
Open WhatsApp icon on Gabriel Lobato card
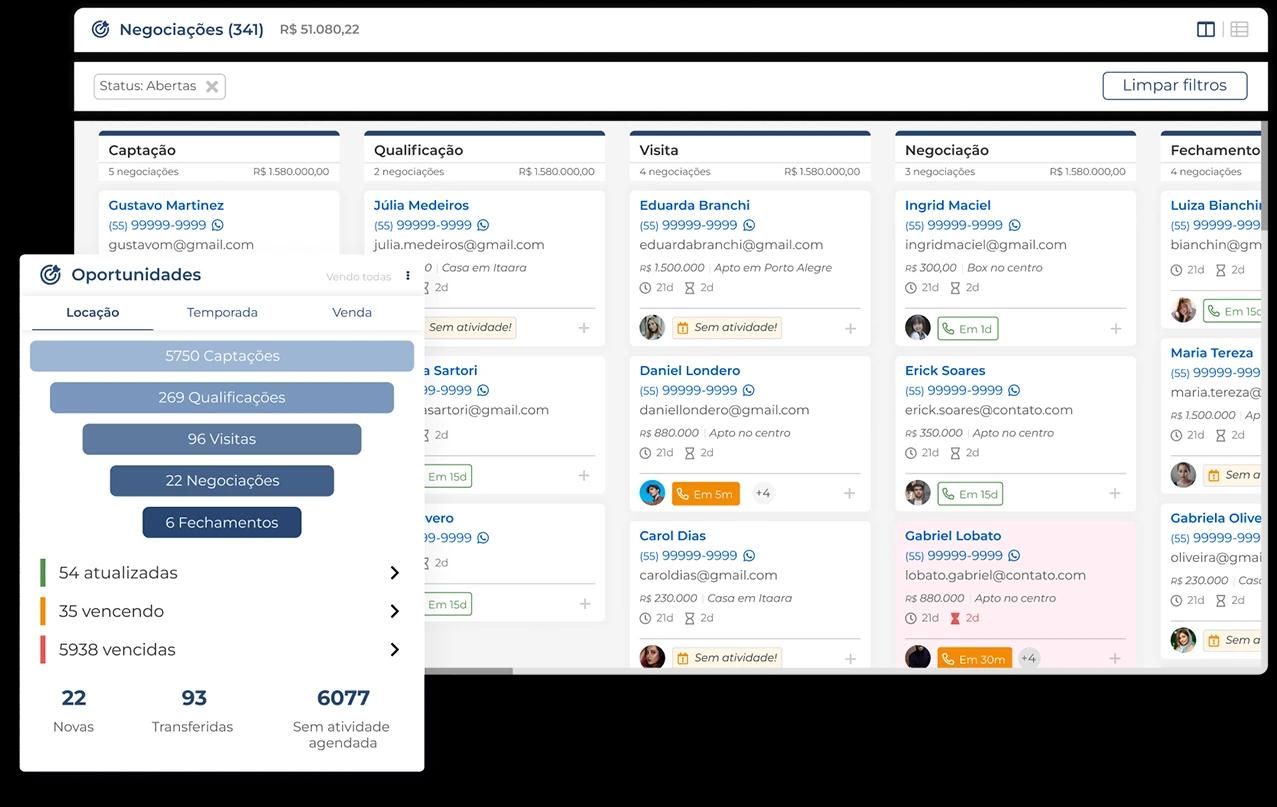(1014, 555)
